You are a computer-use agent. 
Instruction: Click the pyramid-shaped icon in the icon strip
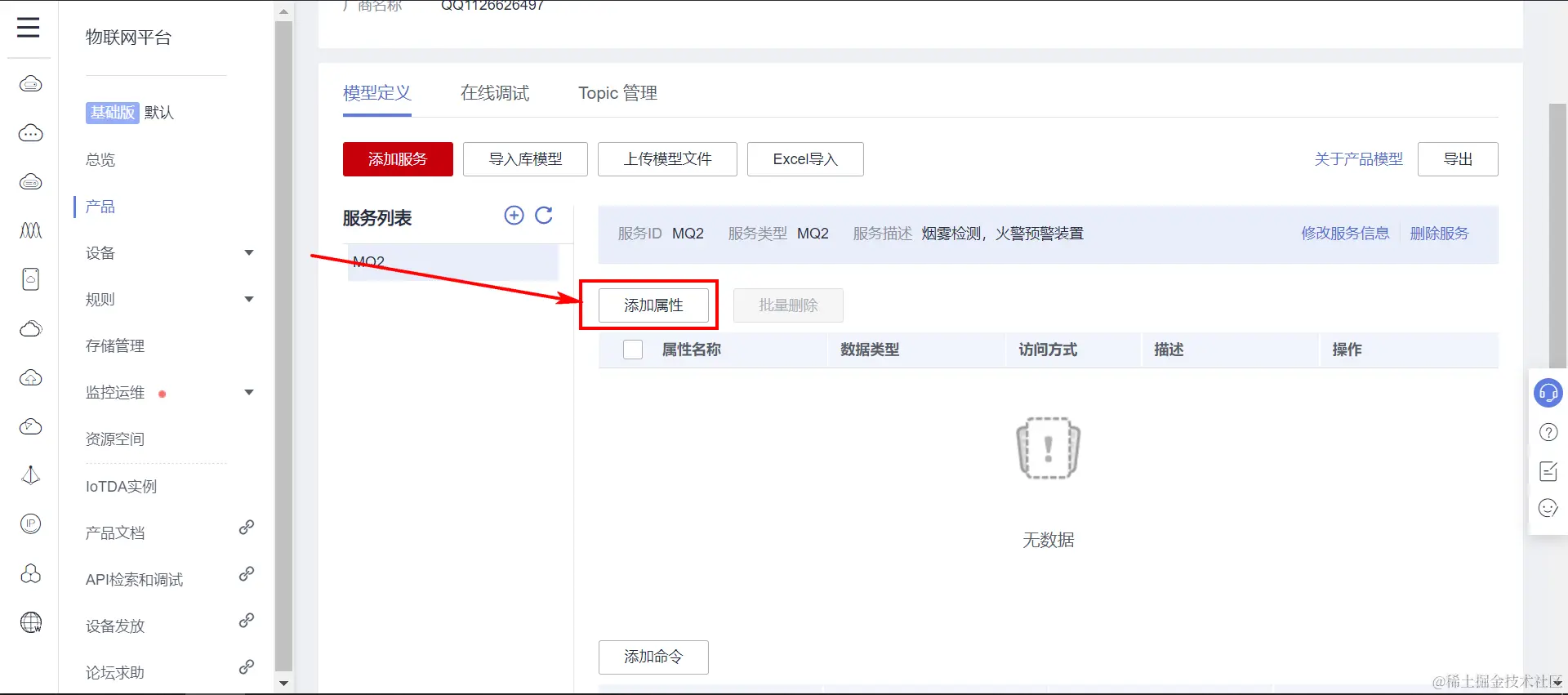(31, 475)
